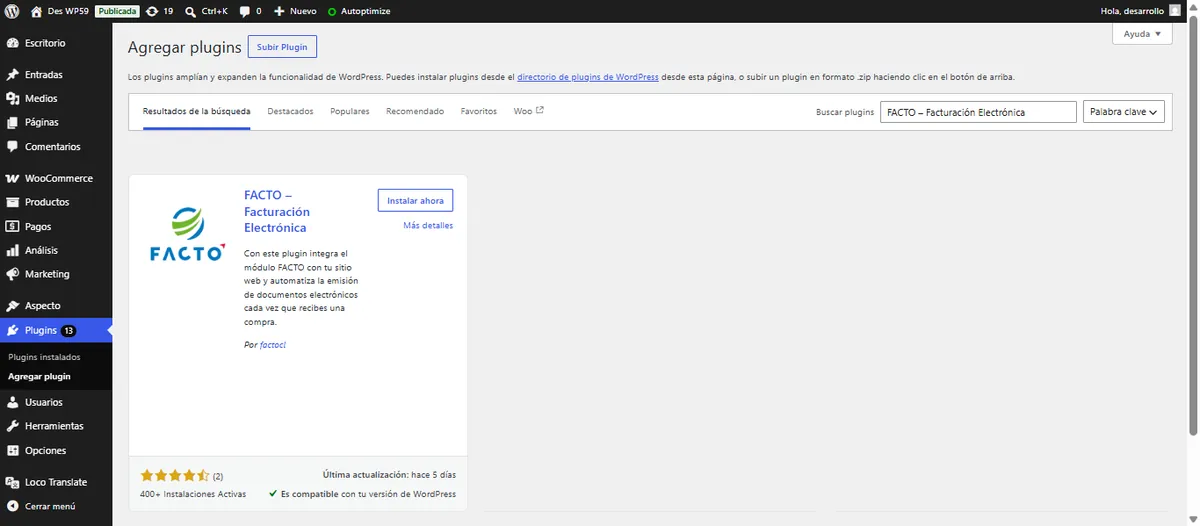
Task: Click the FACTO plugin logo thumbnail
Action: (187, 233)
